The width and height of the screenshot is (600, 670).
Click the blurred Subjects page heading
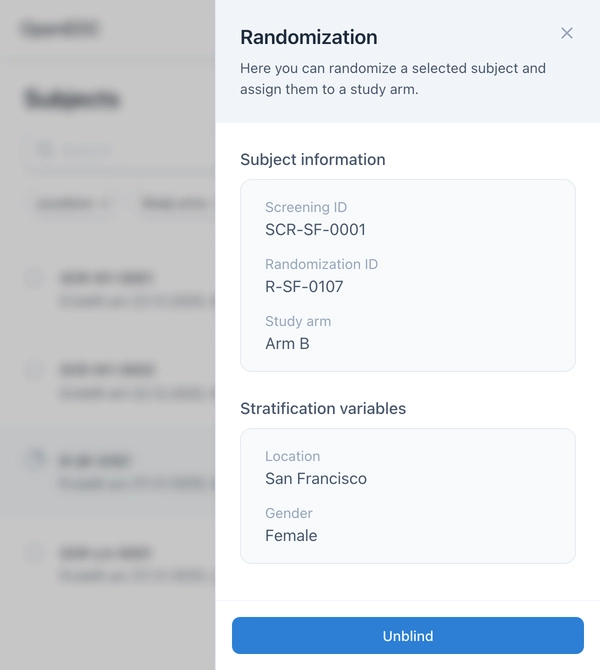point(72,100)
